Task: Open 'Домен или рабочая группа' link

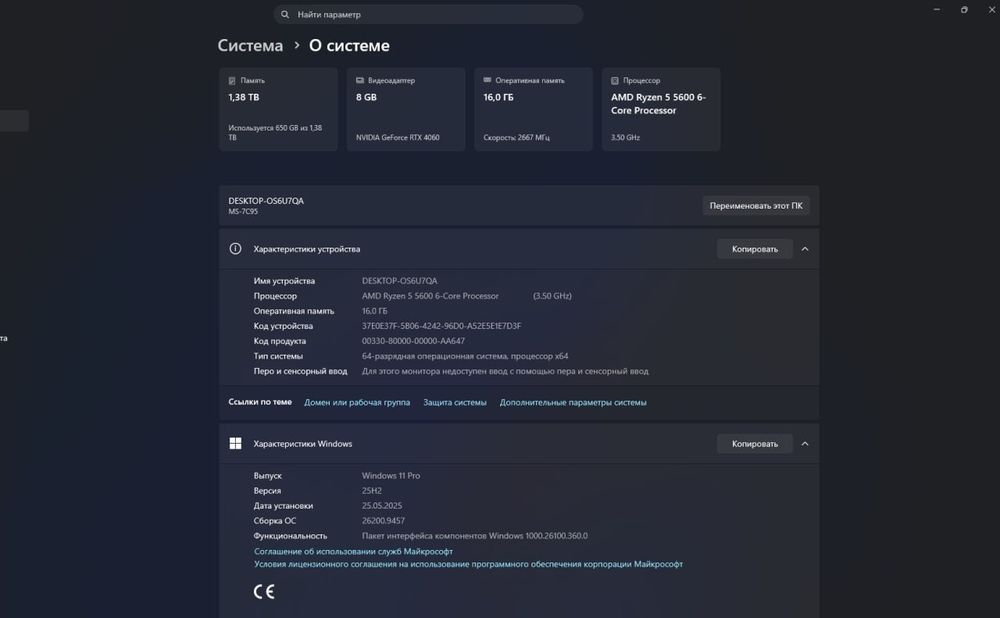Action: 357,402
